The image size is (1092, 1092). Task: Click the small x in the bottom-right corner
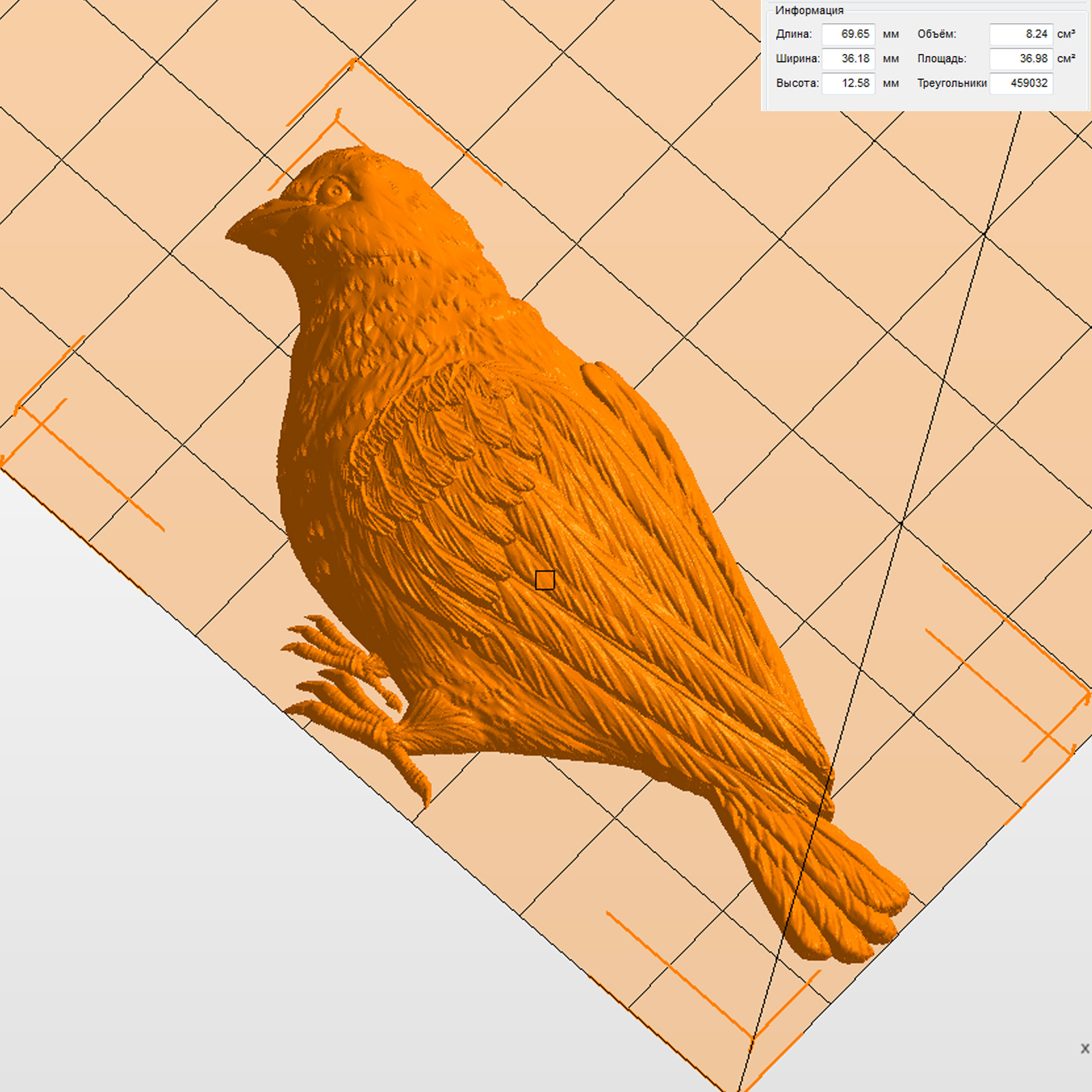(1084, 1048)
